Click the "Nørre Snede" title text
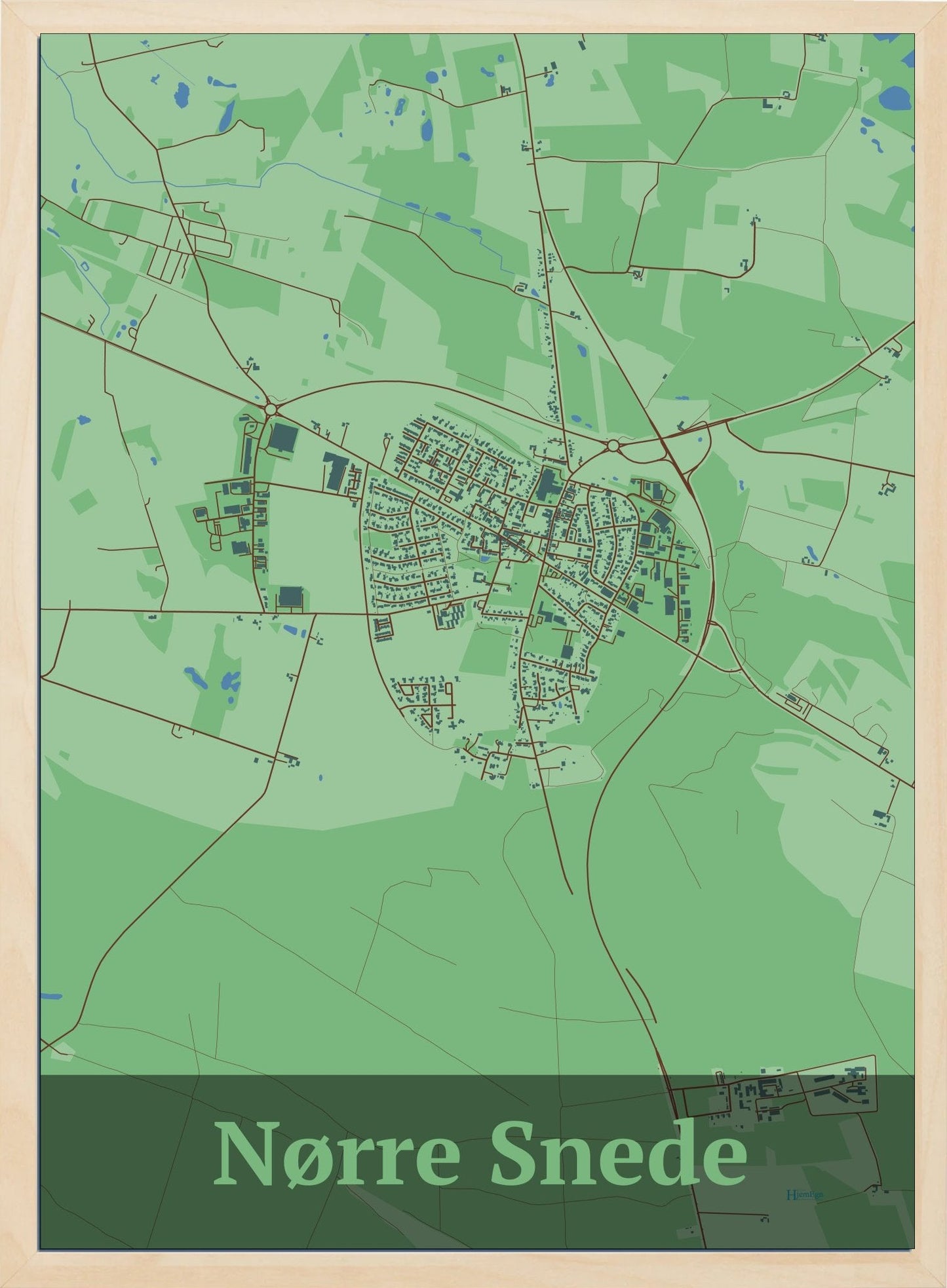The image size is (947, 1288). click(480, 1154)
